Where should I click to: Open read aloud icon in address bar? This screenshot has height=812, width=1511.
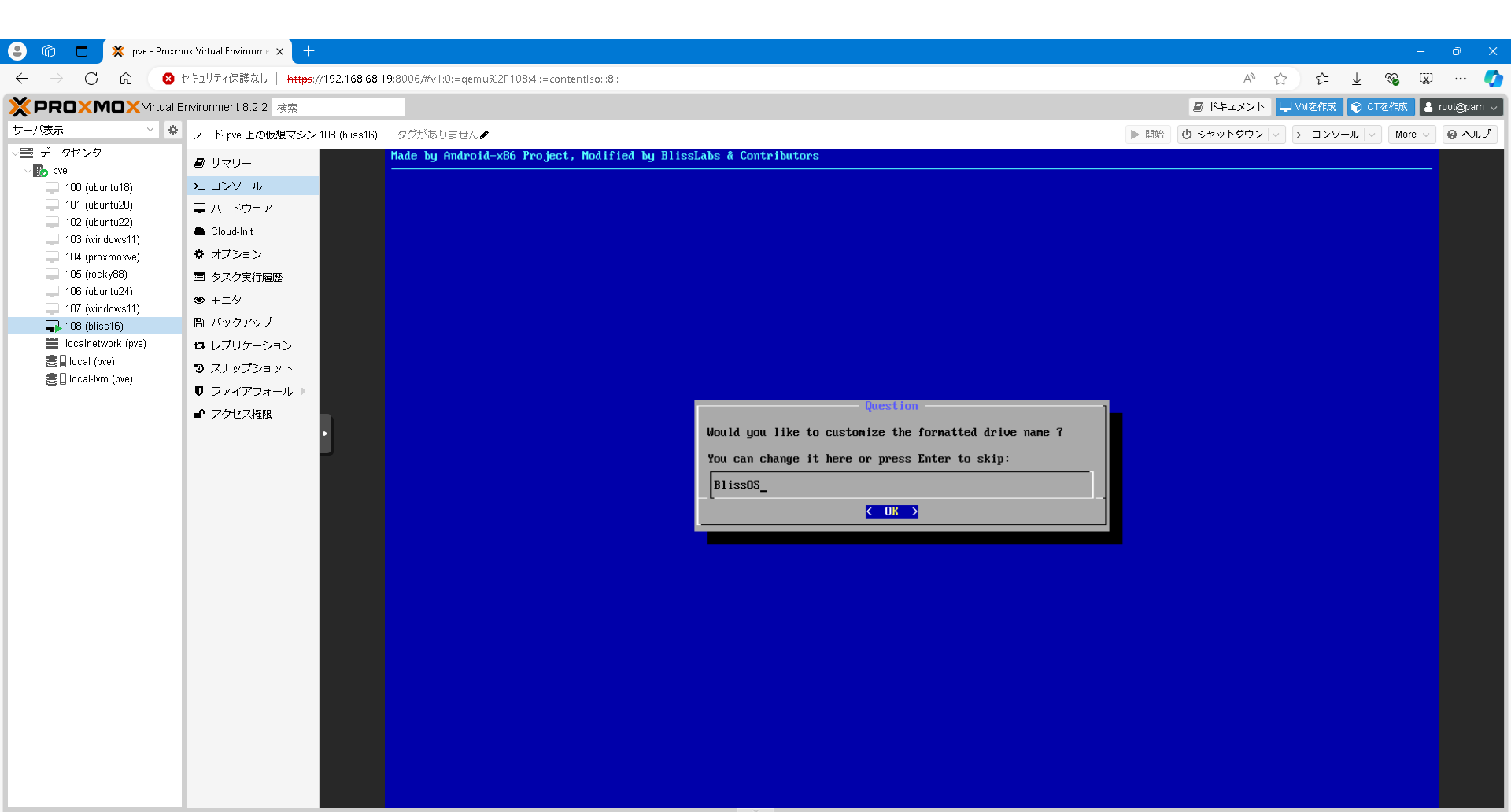1249,79
